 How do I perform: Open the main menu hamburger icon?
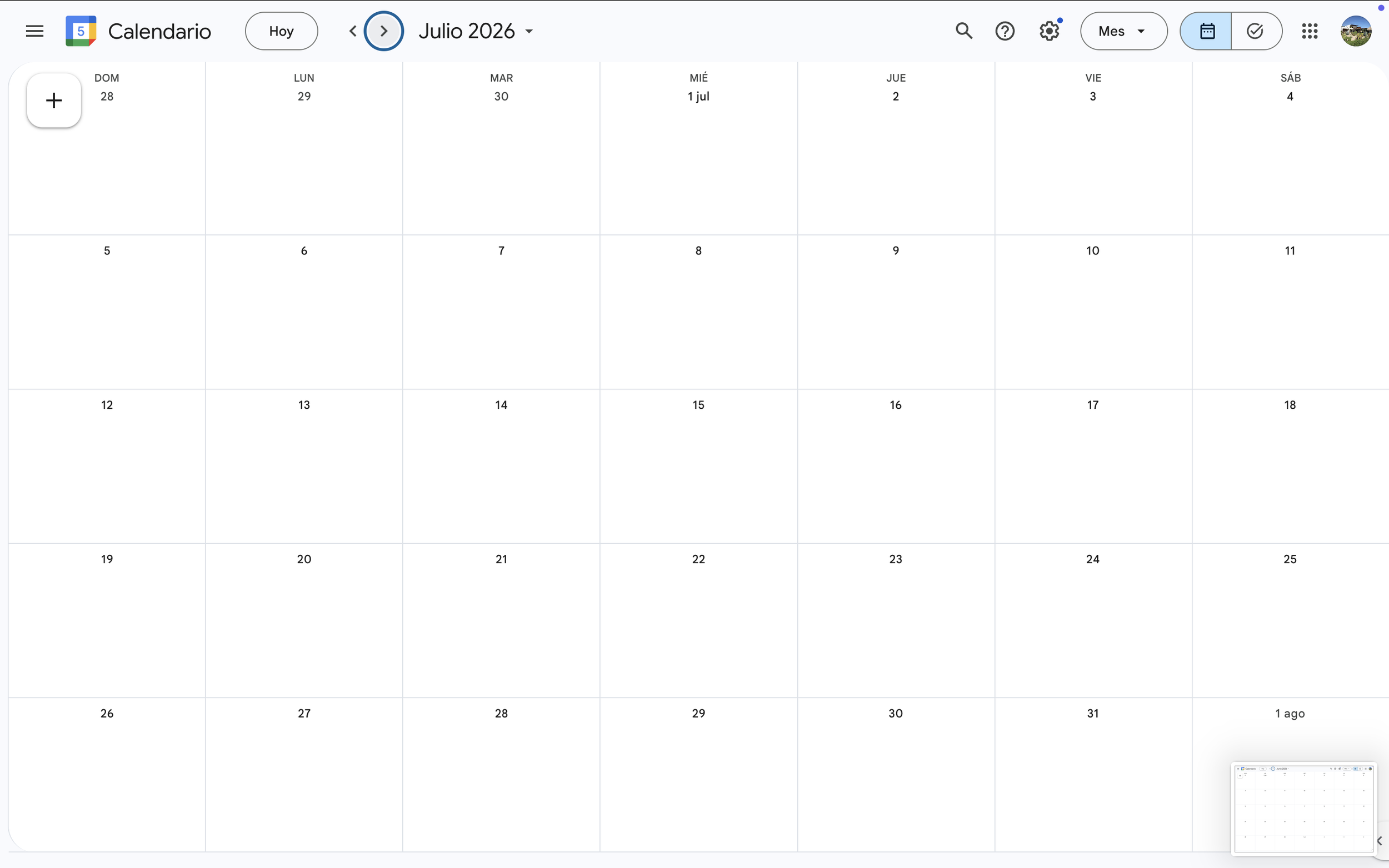34,31
